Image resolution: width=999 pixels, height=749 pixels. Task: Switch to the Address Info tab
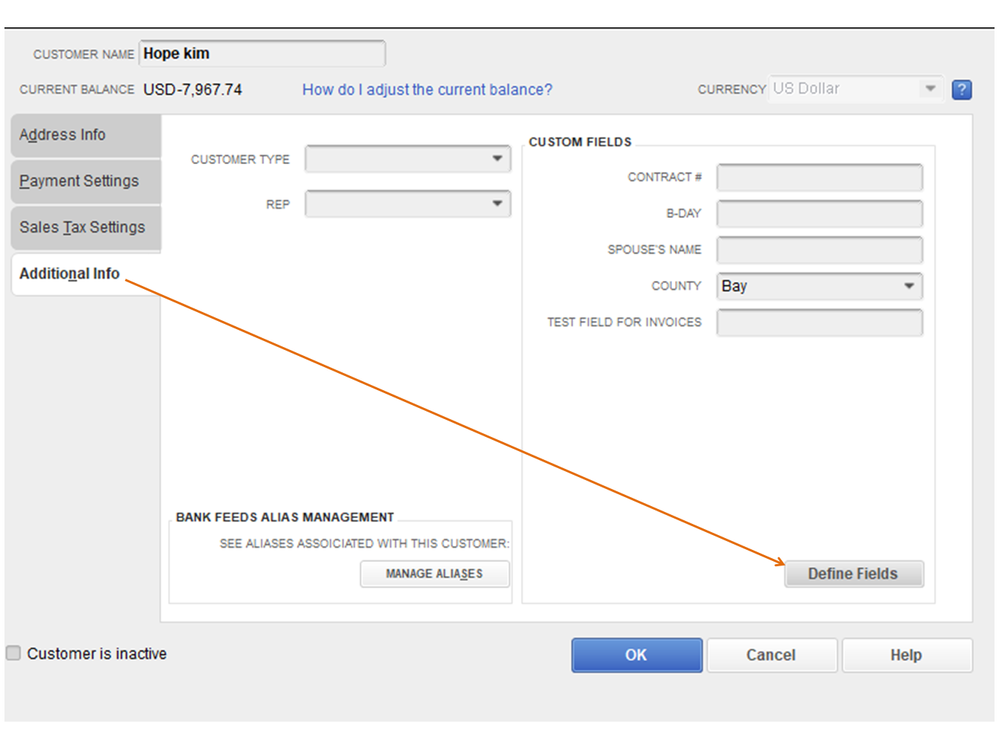point(85,135)
